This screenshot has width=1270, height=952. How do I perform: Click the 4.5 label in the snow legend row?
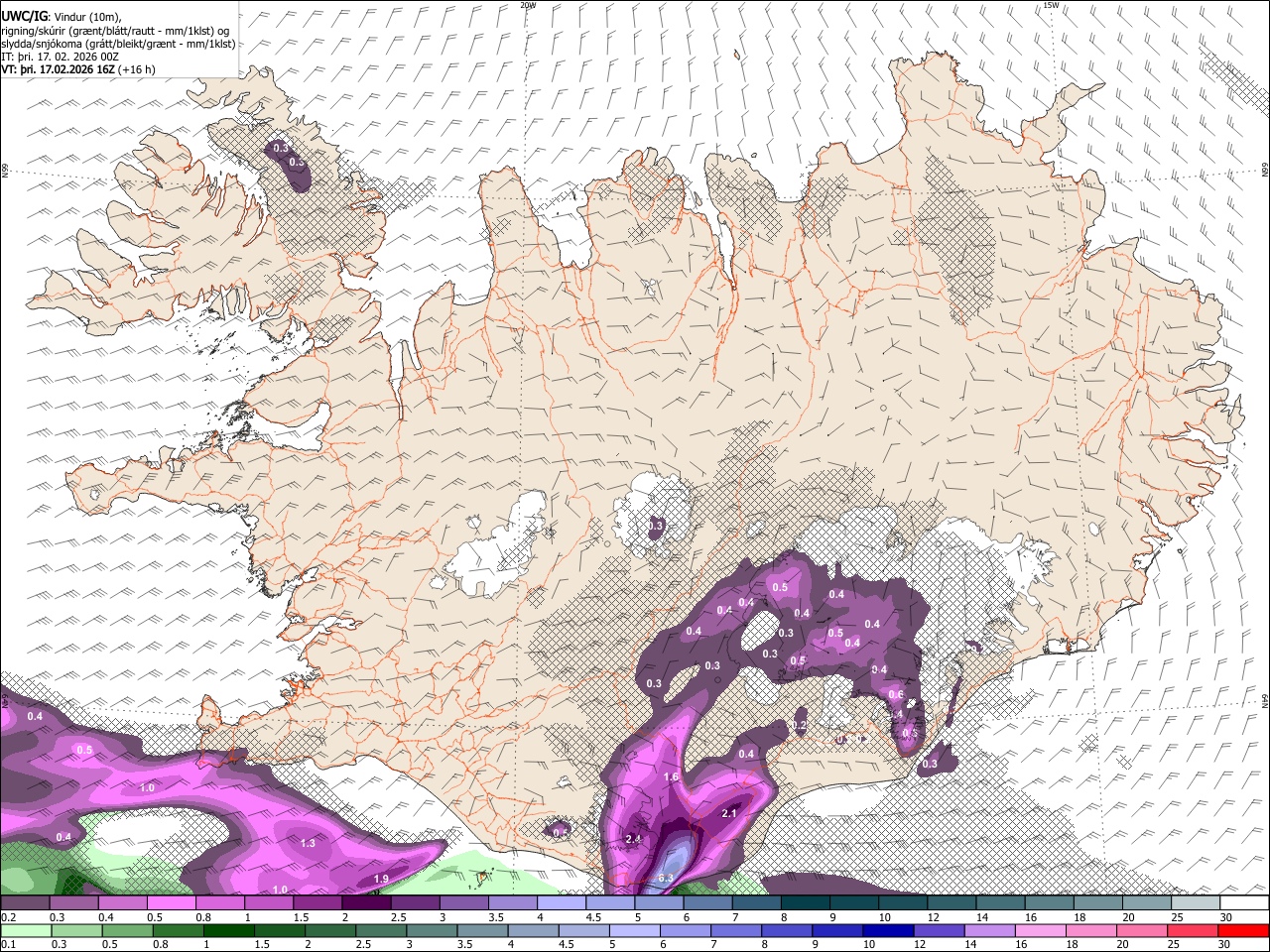tap(593, 917)
